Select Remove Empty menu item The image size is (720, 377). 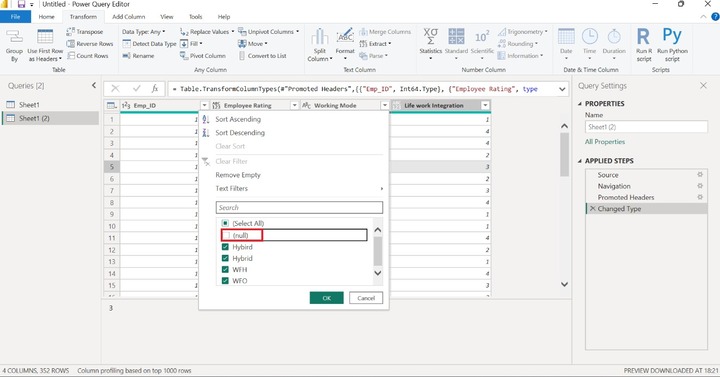click(x=238, y=175)
